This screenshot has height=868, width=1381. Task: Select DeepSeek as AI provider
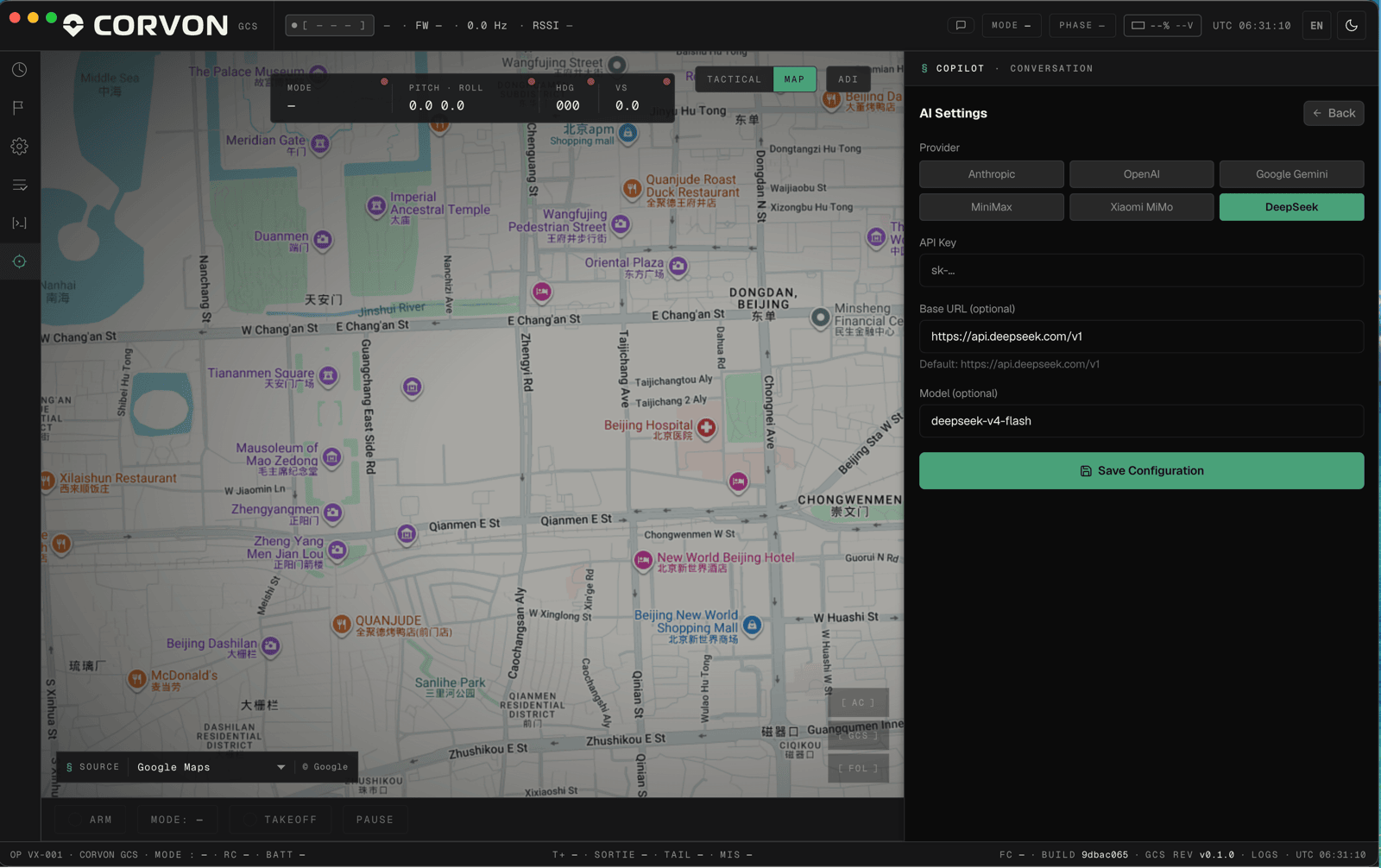pyautogui.click(x=1291, y=207)
